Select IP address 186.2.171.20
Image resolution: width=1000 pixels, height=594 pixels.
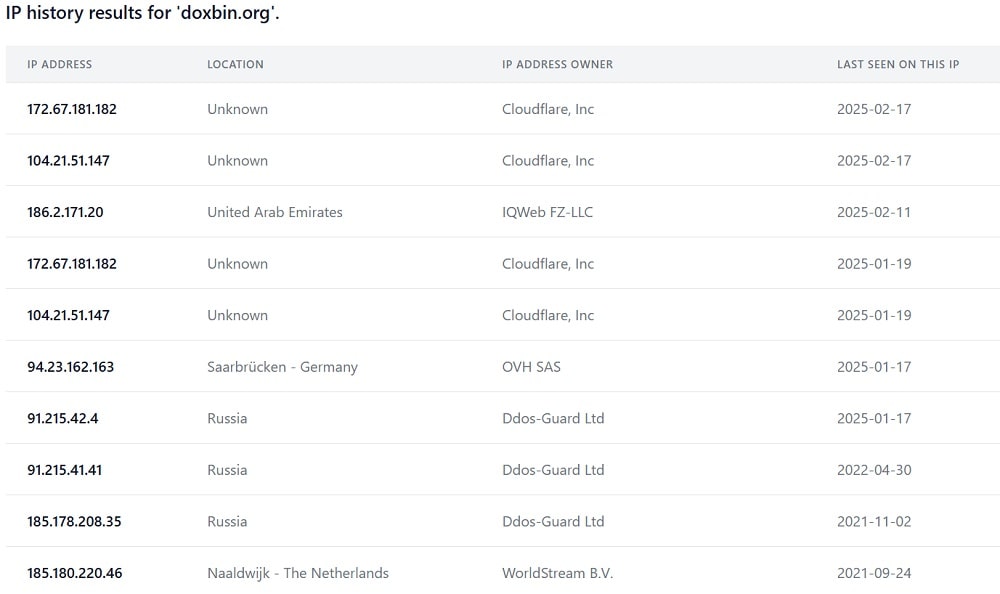tap(65, 212)
